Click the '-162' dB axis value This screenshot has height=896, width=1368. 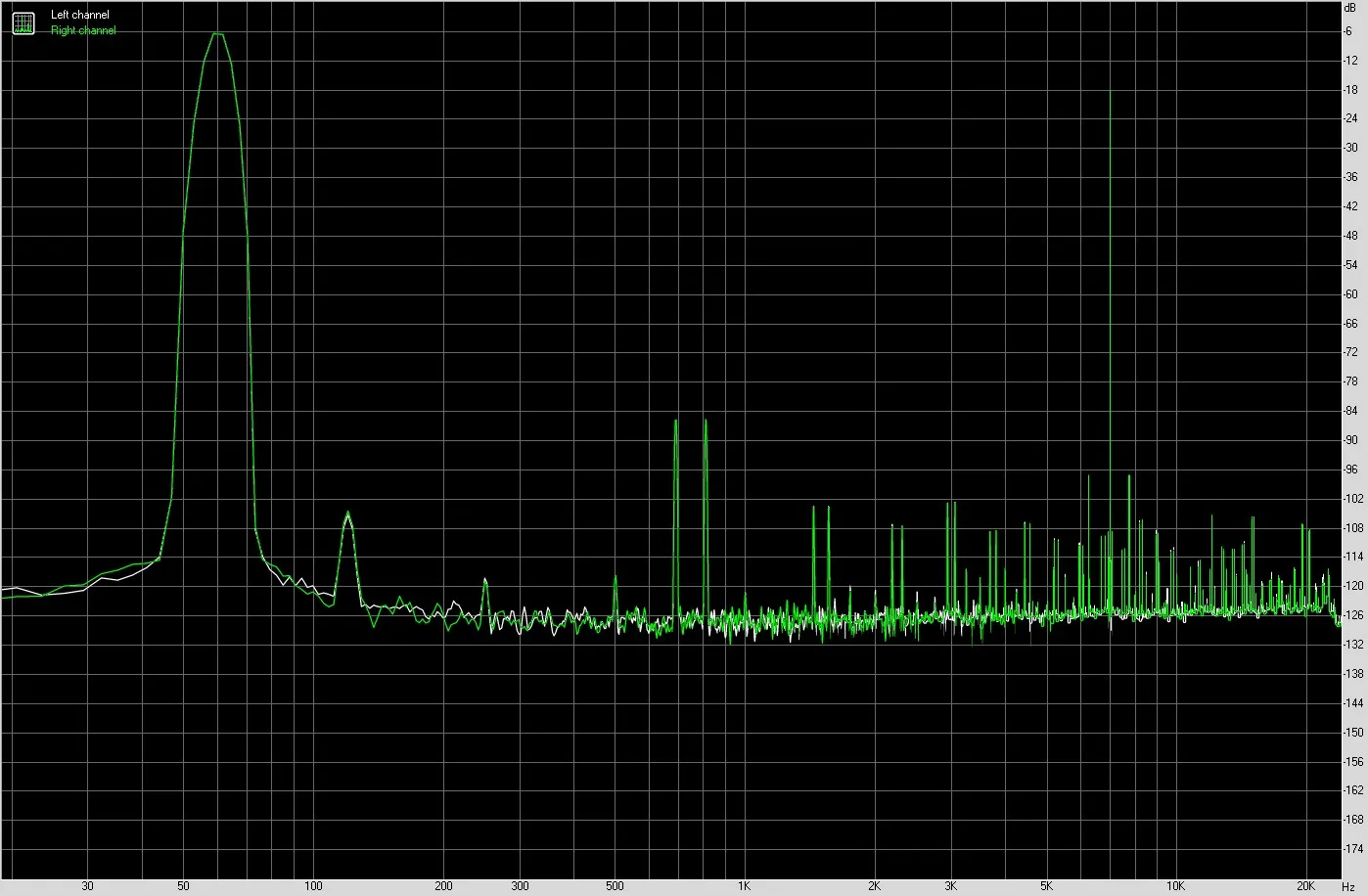pos(1354,791)
